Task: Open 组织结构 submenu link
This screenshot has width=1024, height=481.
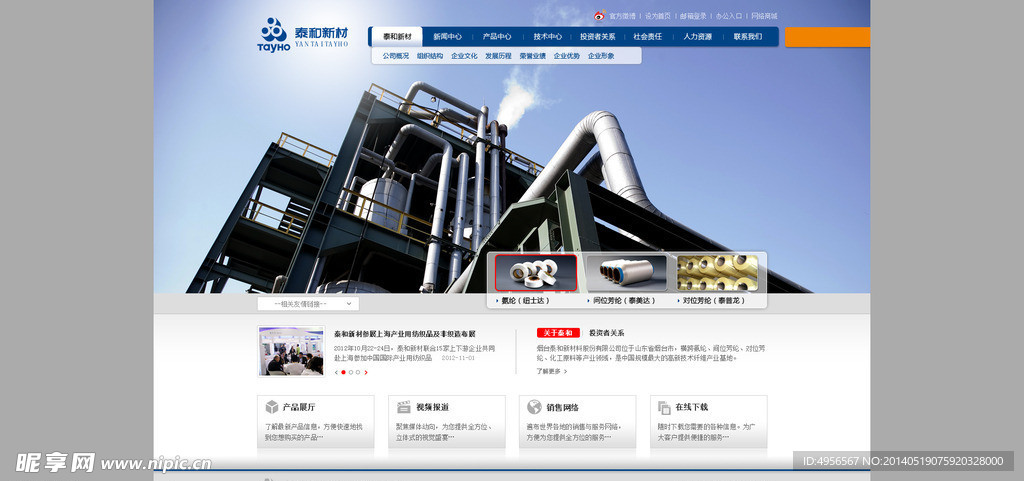Action: pos(430,56)
